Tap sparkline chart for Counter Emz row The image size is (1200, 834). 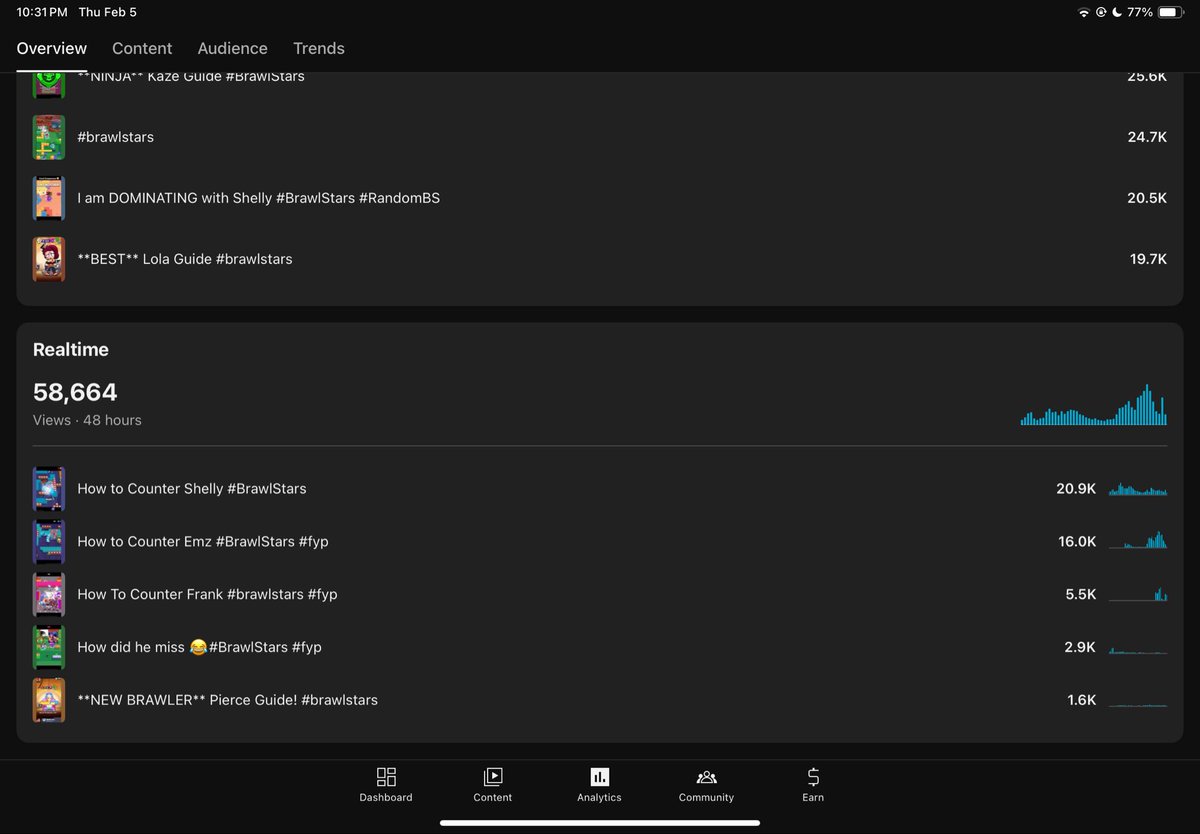[x=1138, y=540]
